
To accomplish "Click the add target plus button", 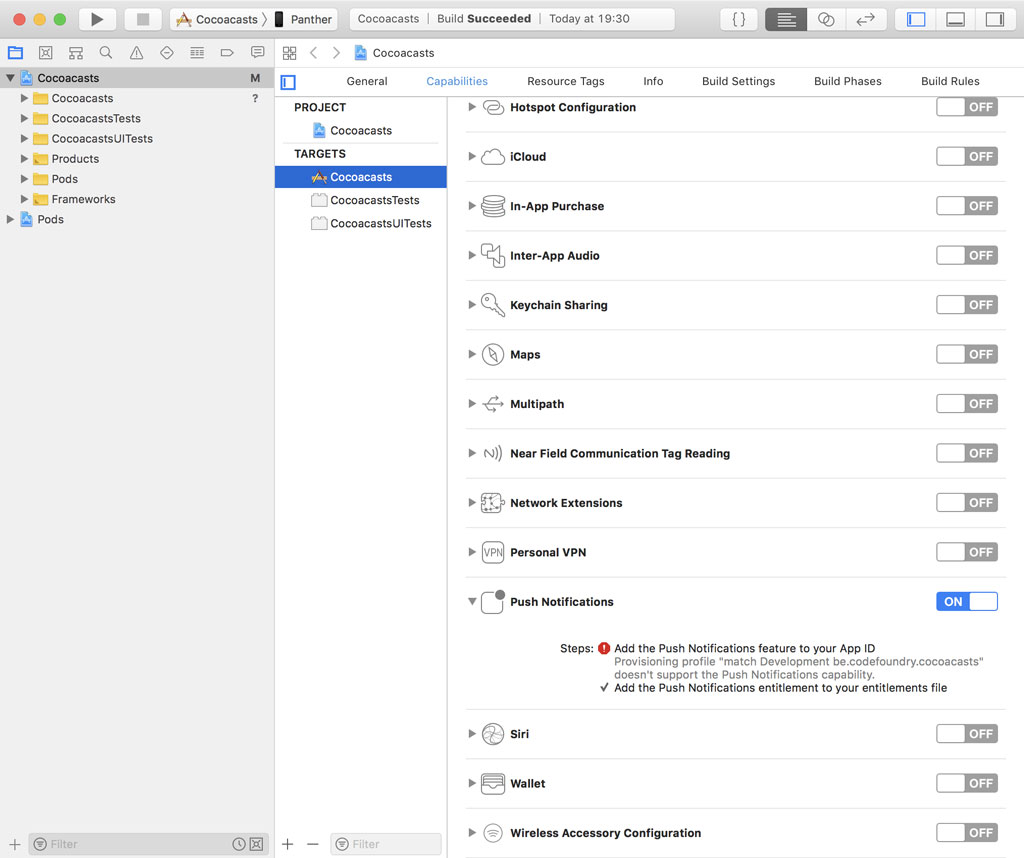I will [288, 844].
